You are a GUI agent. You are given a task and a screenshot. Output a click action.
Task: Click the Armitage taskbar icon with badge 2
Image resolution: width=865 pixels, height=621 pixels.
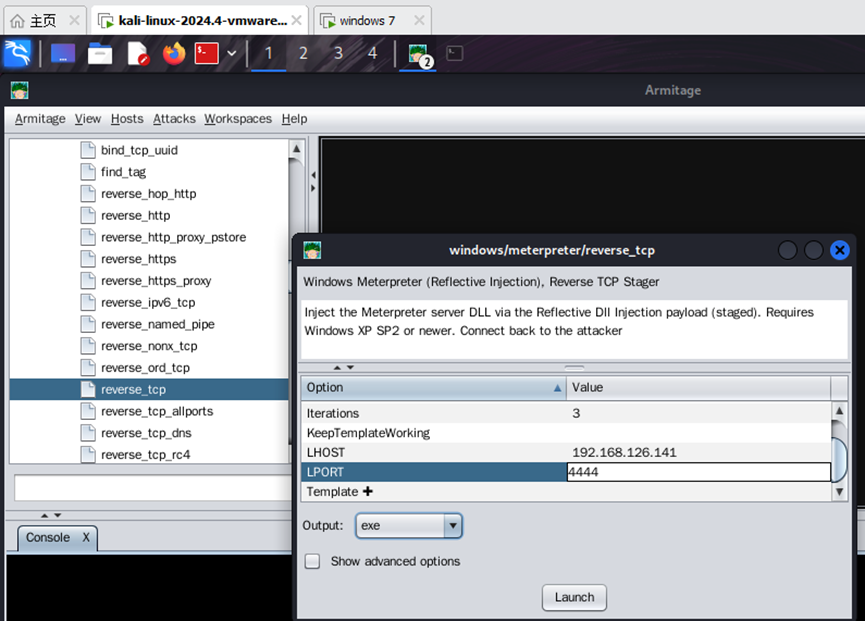coord(419,55)
